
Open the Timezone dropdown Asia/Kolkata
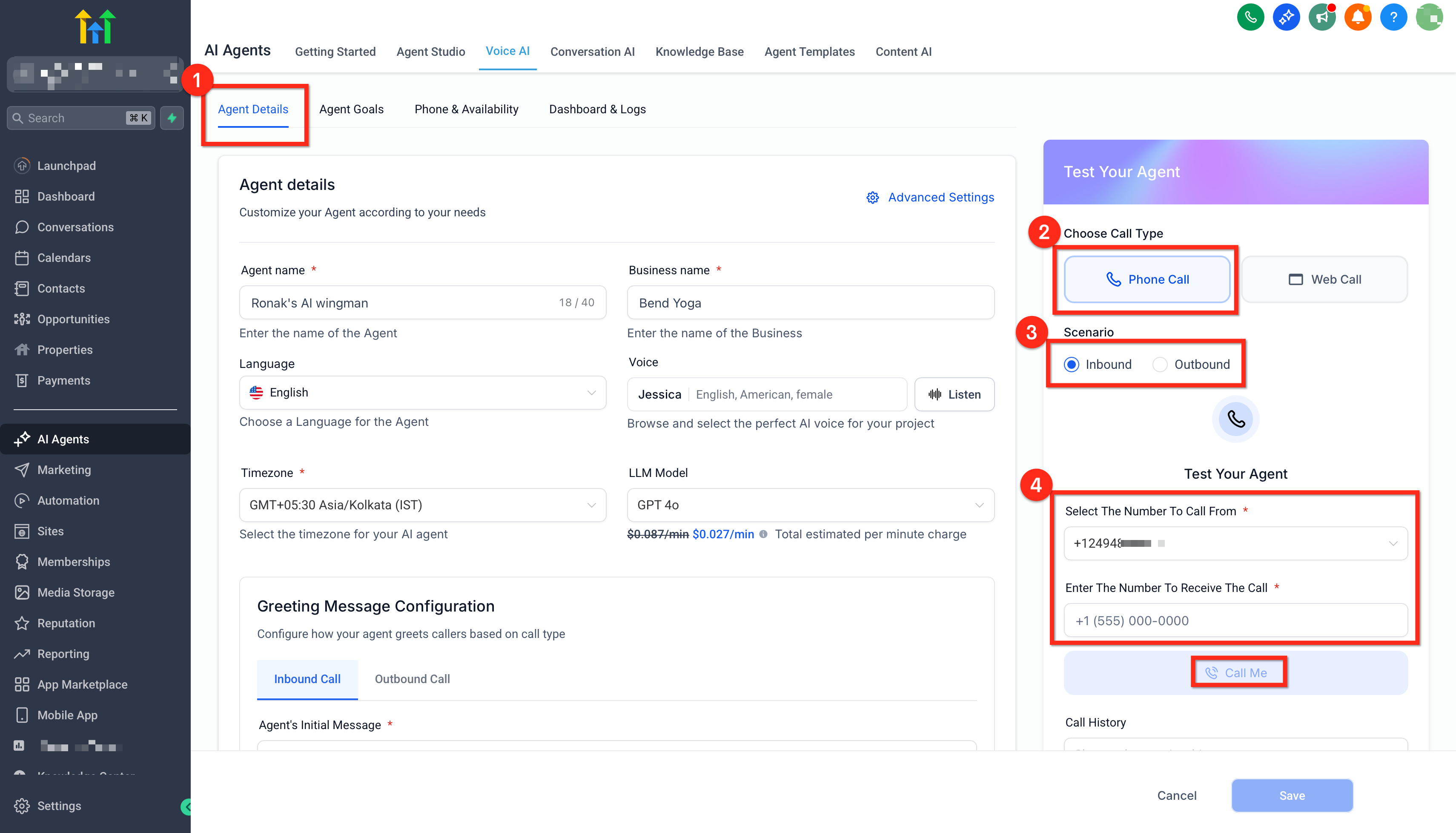422,505
